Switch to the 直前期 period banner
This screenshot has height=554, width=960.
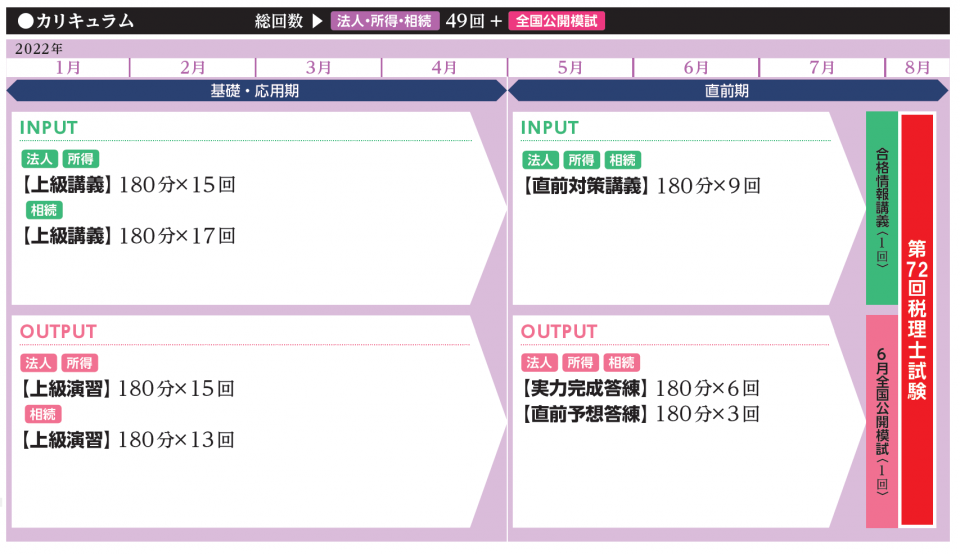pos(727,90)
